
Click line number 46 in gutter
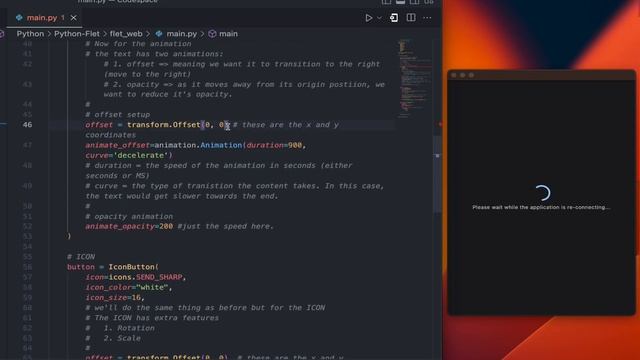27,125
